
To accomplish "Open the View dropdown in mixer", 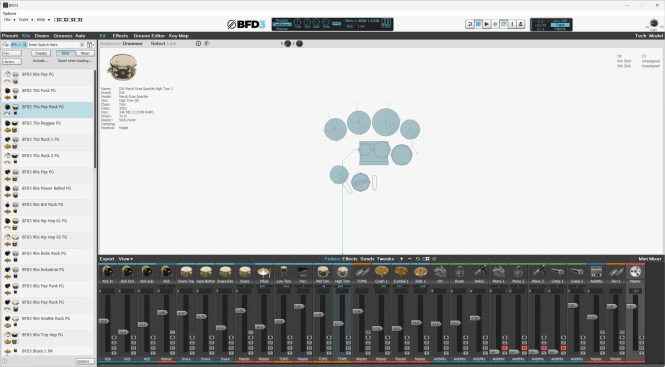I will click(126, 259).
